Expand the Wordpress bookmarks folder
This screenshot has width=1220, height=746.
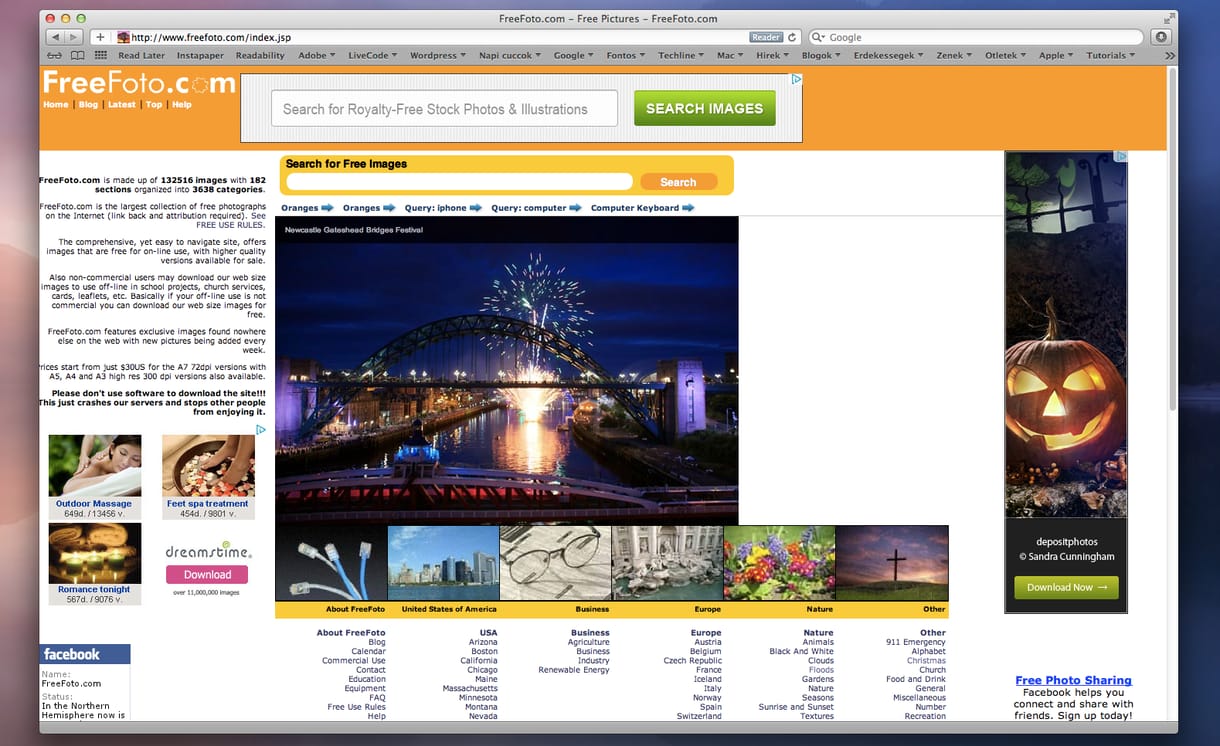tap(438, 56)
